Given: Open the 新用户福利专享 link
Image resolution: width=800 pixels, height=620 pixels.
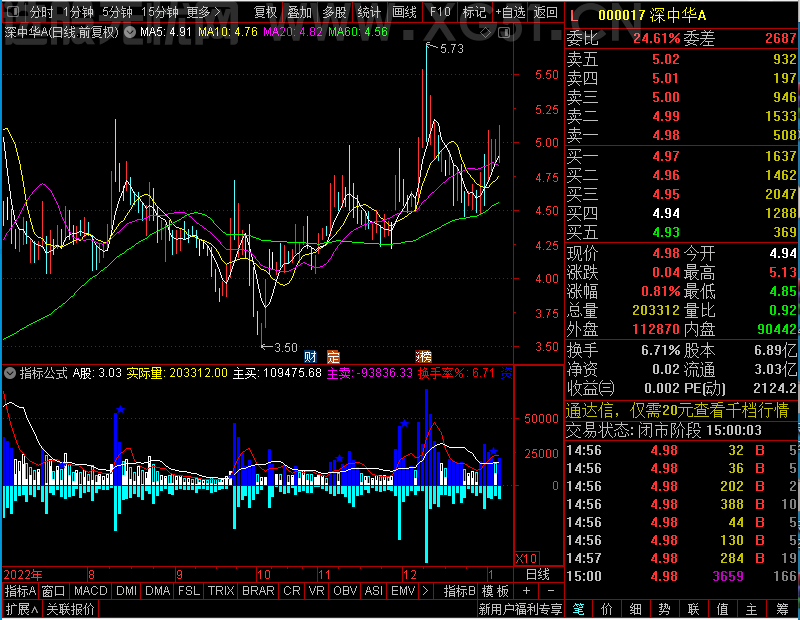Looking at the screenshot, I should pos(520,609).
